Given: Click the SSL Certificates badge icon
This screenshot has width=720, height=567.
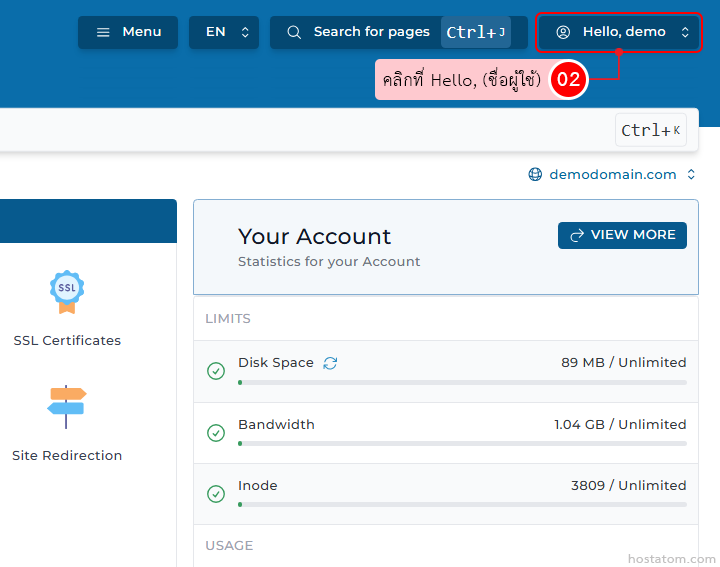Looking at the screenshot, I should click(x=67, y=291).
